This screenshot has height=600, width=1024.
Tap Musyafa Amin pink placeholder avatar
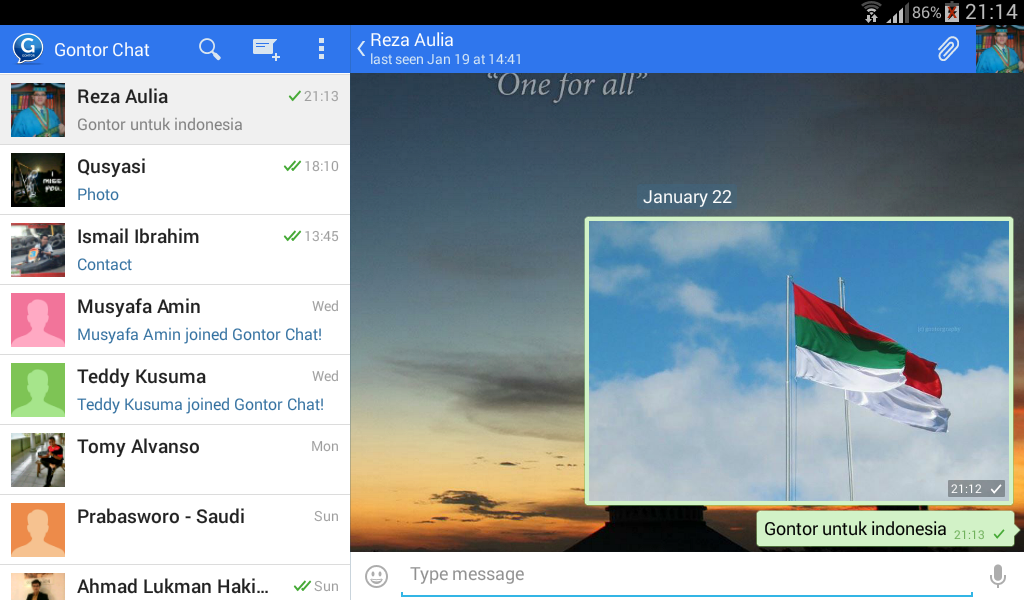point(38,320)
